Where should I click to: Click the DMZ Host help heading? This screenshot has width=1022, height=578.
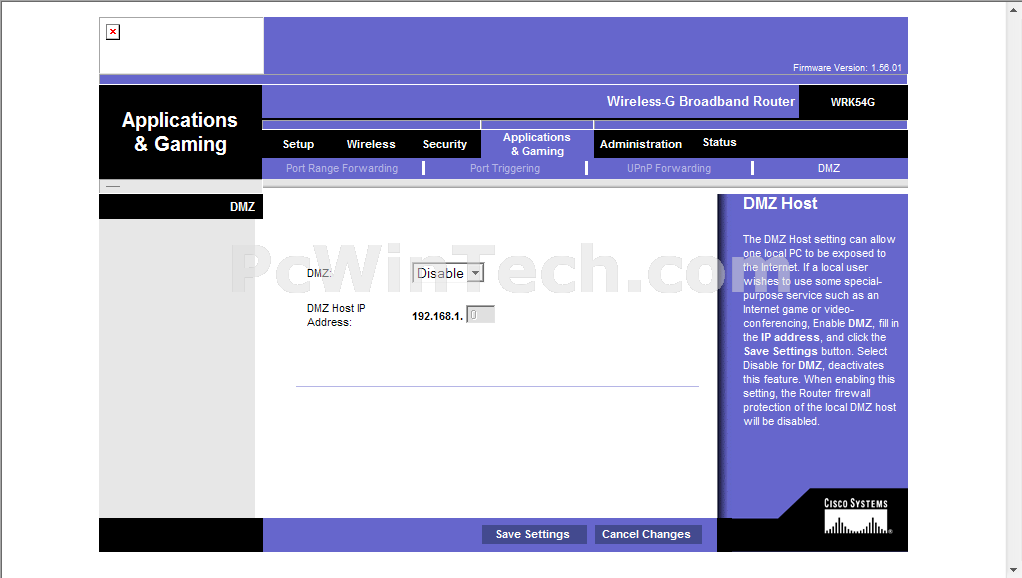tap(780, 203)
